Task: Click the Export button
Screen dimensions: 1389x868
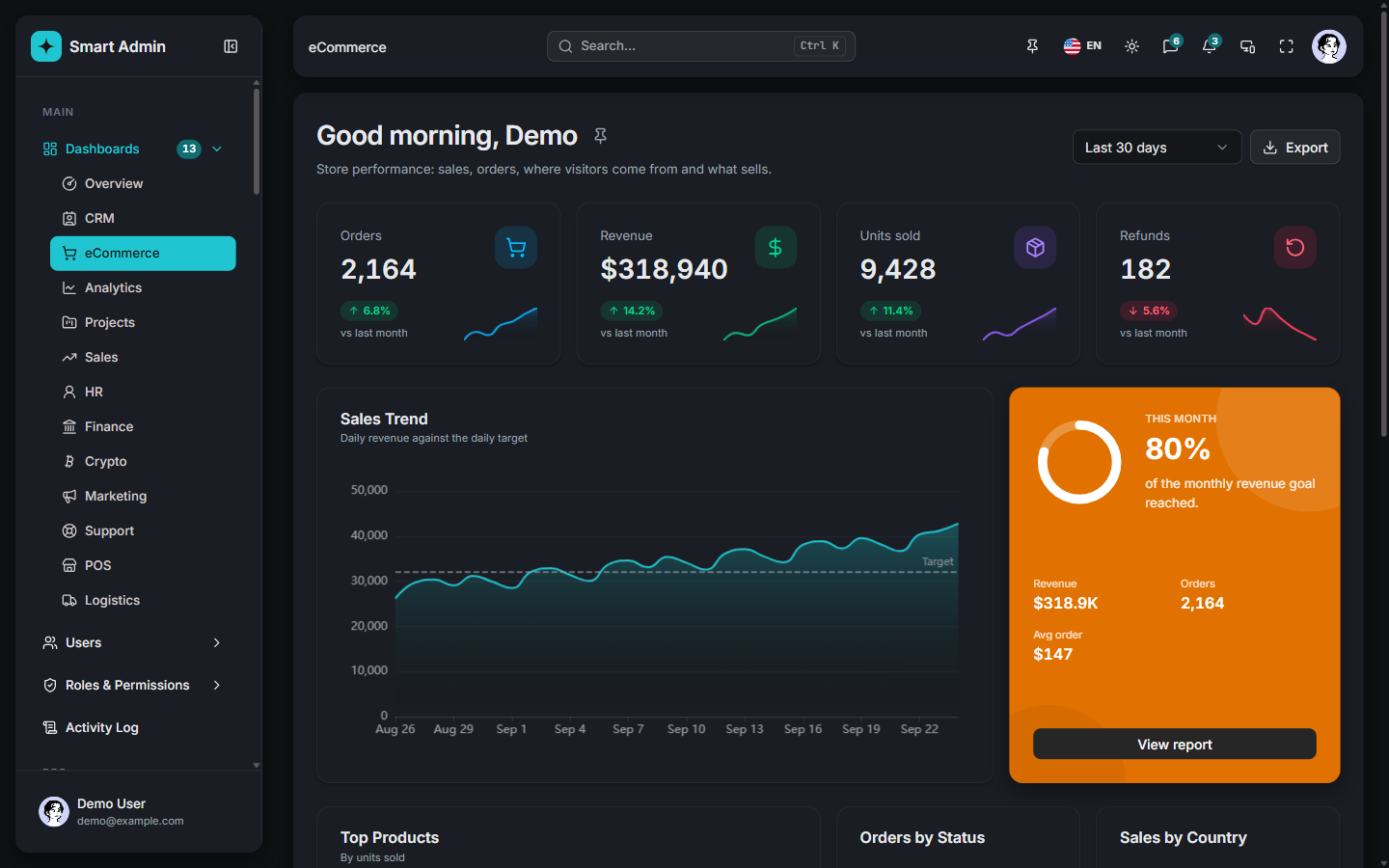Action: coord(1294,148)
